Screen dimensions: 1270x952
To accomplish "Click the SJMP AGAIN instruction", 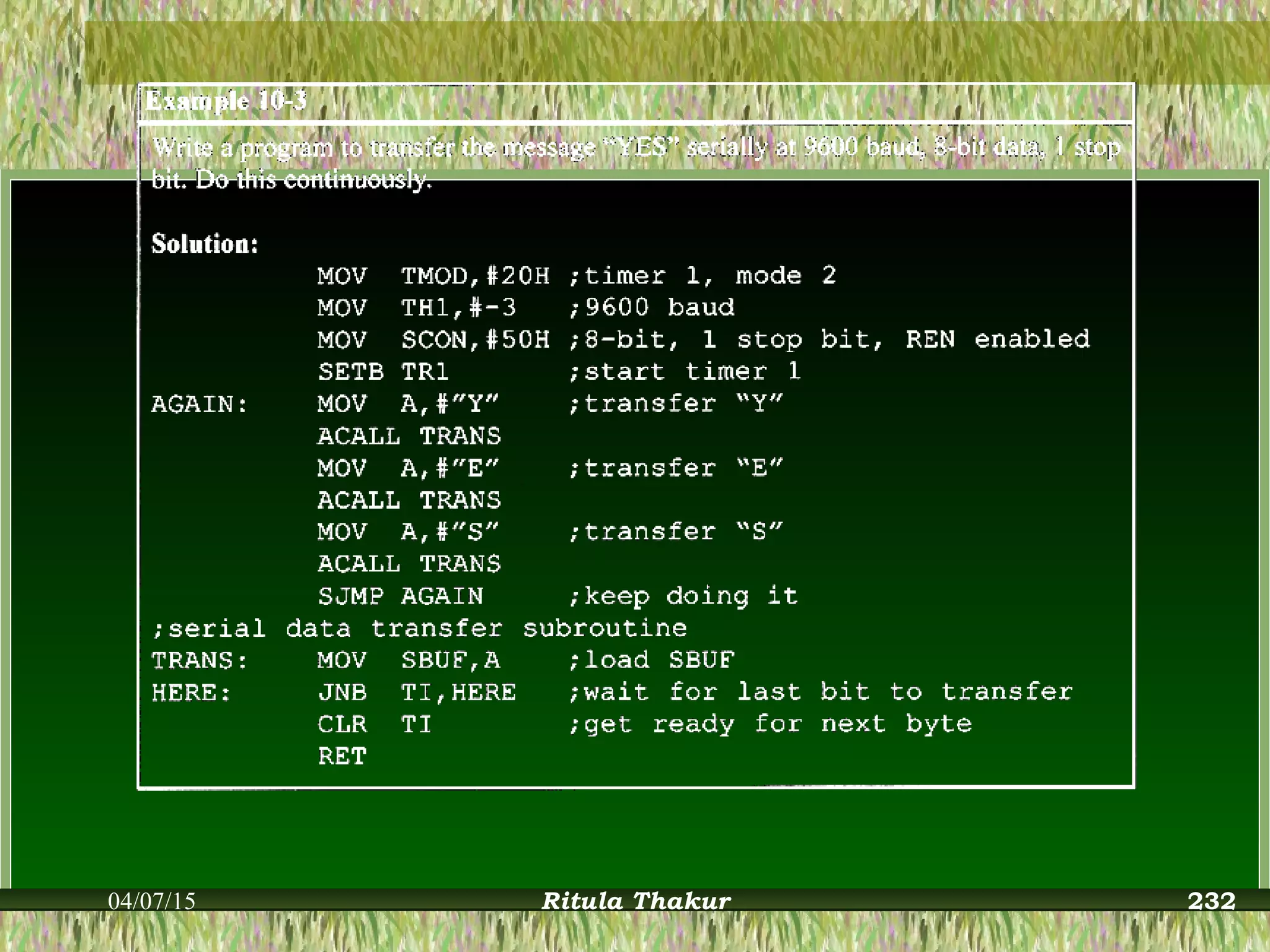I will tap(400, 596).
